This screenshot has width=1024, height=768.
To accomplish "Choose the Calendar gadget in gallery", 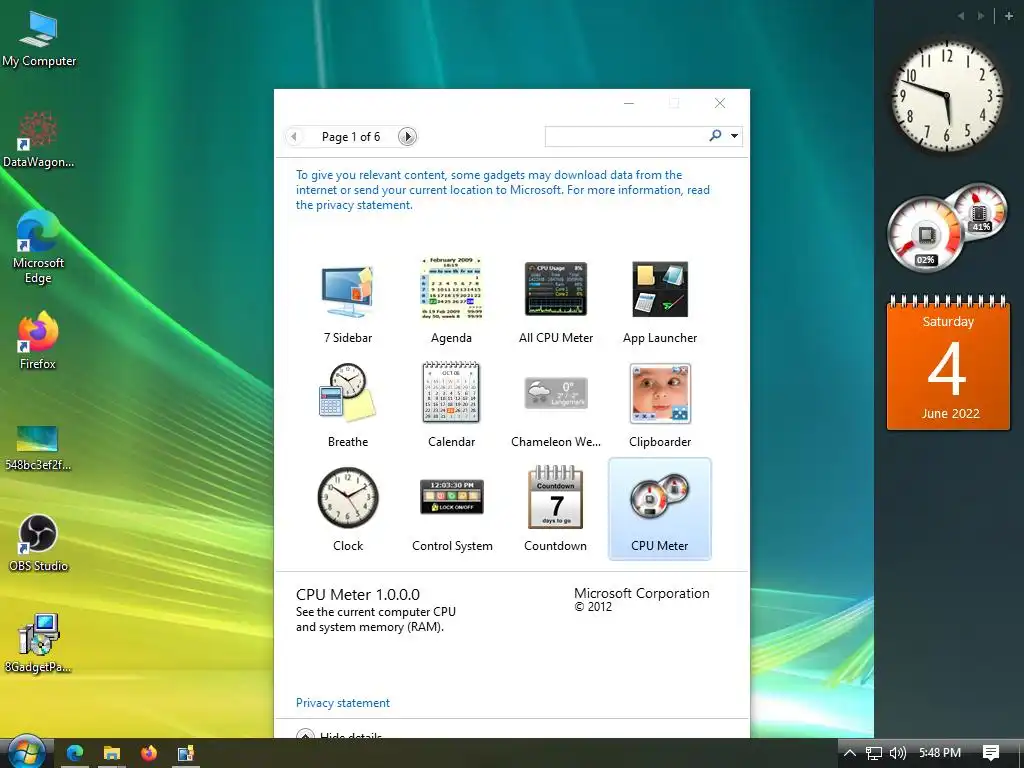I will click(451, 392).
